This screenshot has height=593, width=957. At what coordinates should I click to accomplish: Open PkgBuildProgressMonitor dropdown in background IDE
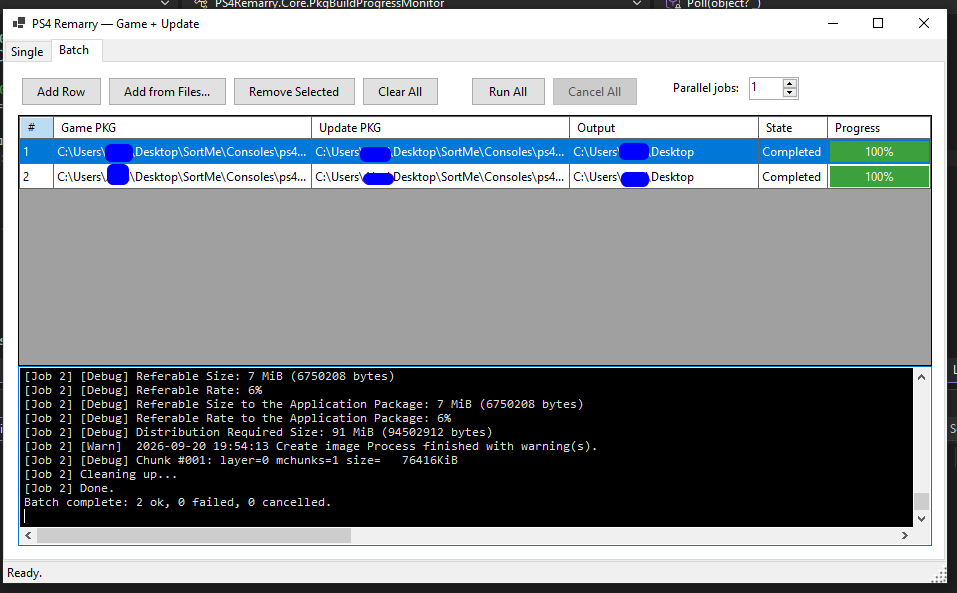pyautogui.click(x=637, y=4)
